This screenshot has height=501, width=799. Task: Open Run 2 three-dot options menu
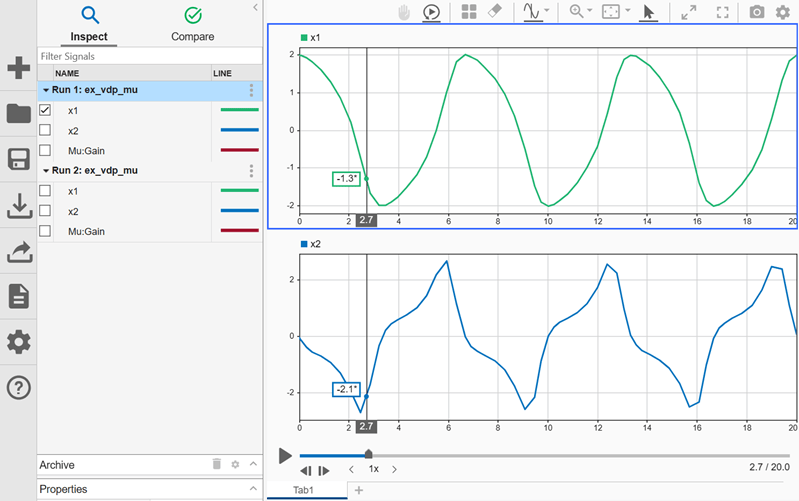click(251, 171)
